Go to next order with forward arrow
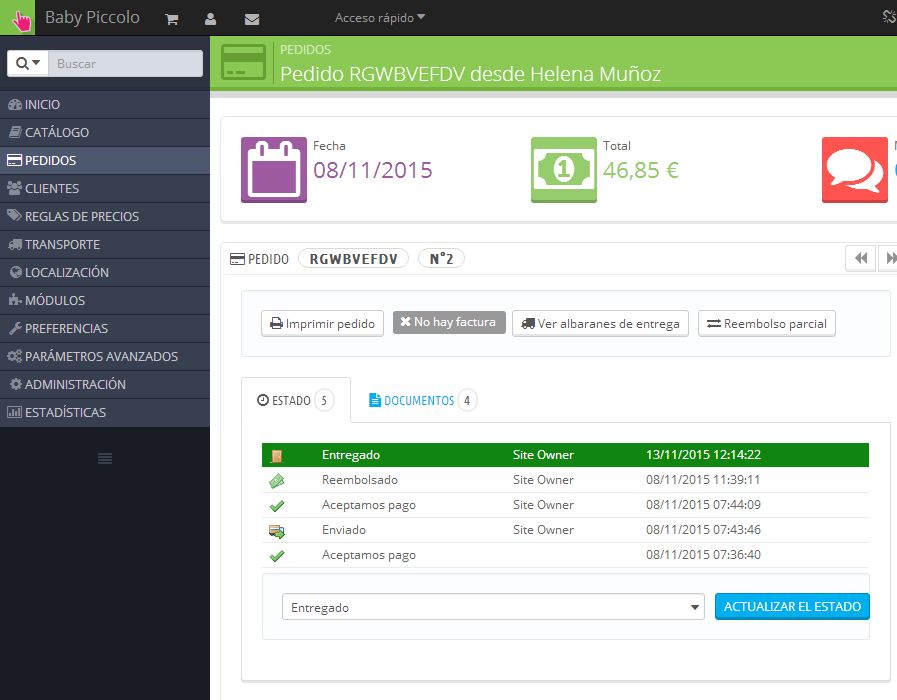The height and width of the screenshot is (700, 897). pyautogui.click(x=888, y=258)
